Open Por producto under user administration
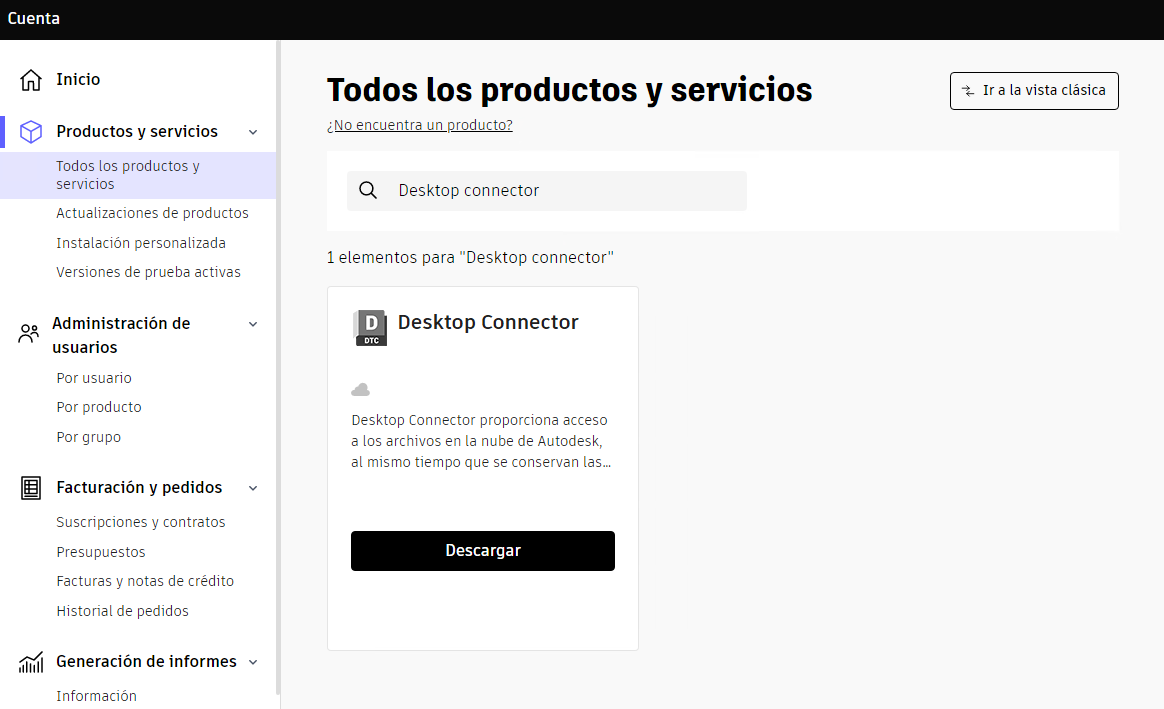 pos(99,407)
